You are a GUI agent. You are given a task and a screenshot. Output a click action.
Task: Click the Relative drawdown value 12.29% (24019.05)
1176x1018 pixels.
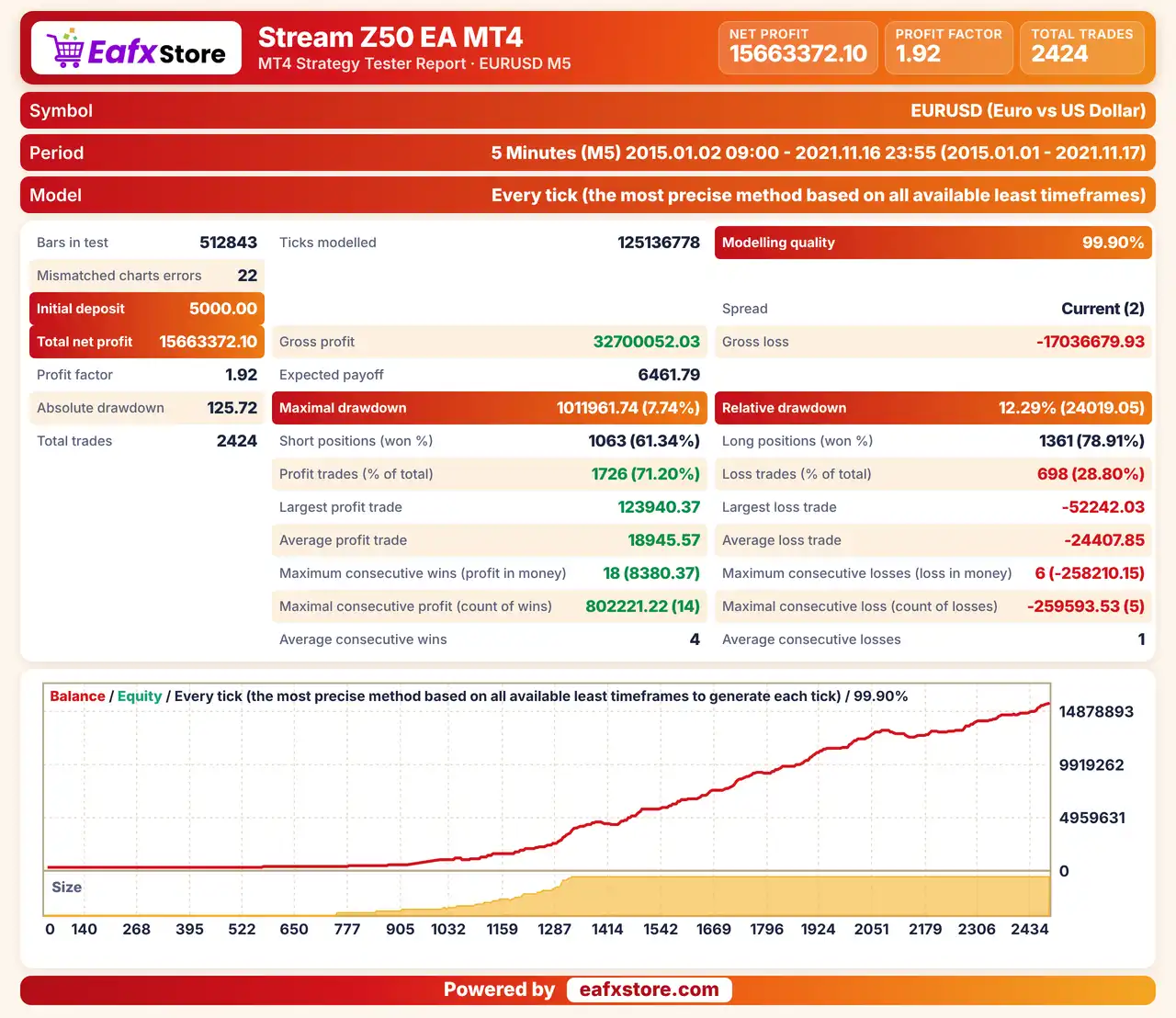point(1071,408)
